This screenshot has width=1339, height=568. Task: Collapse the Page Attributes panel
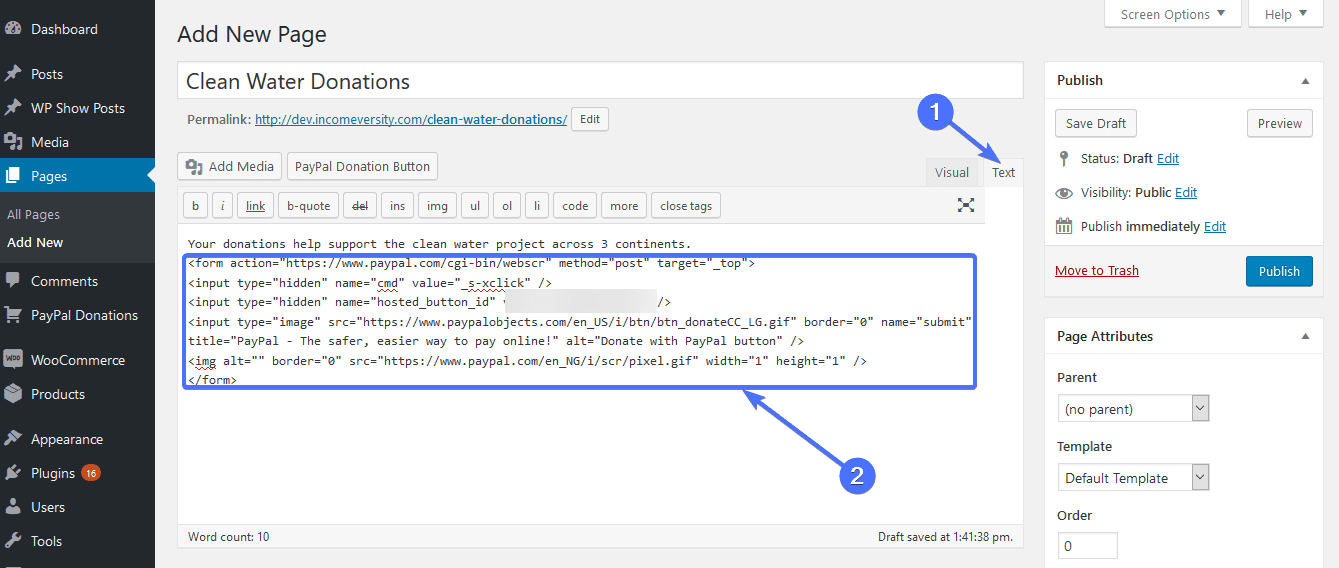click(x=1305, y=337)
